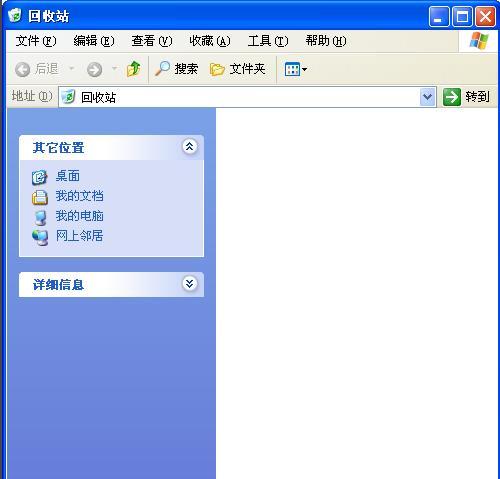
Task: Click the green 转到 go arrow icon
Action: [x=452, y=97]
